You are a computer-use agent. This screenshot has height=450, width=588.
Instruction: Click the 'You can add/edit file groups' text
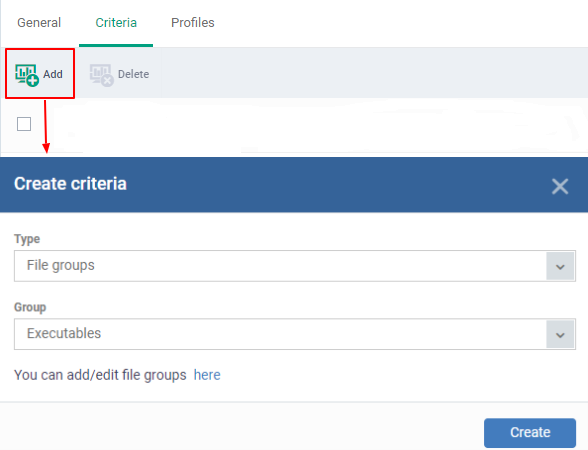(100, 375)
